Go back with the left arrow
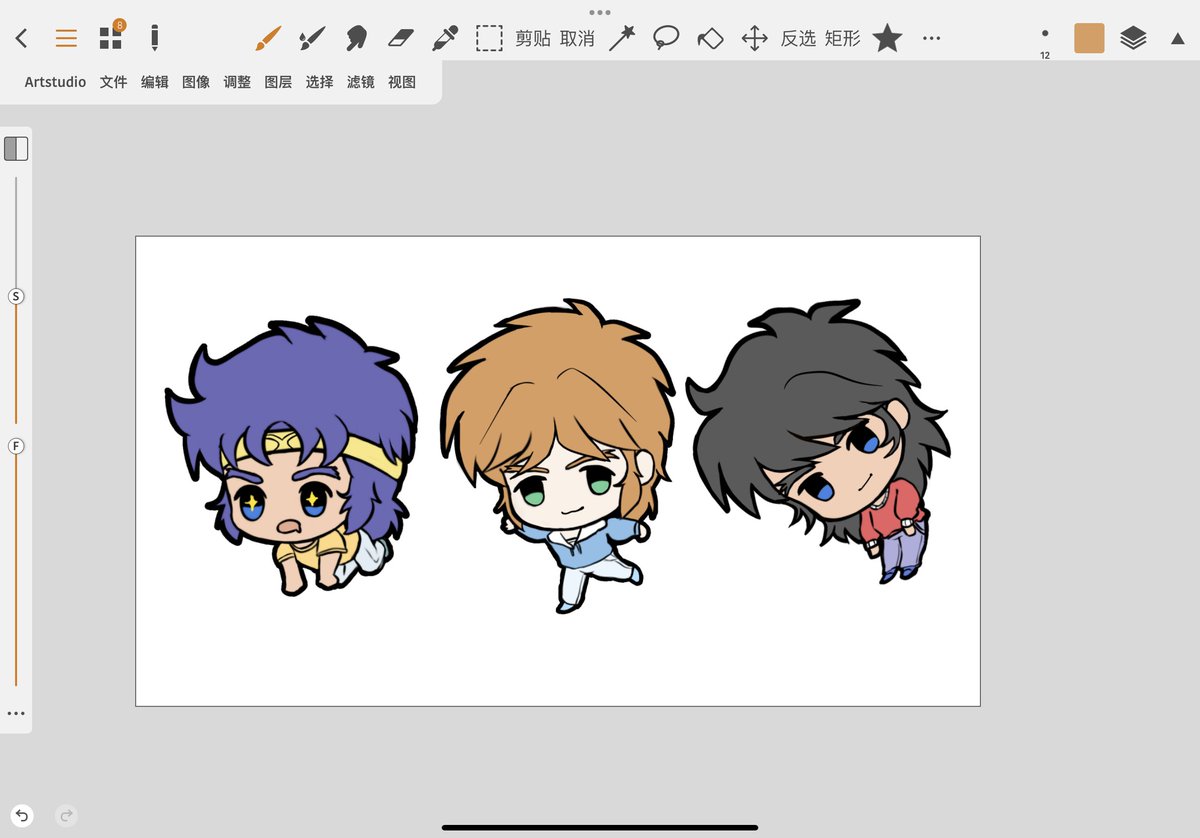Viewport: 1200px width, 838px height. click(21, 39)
